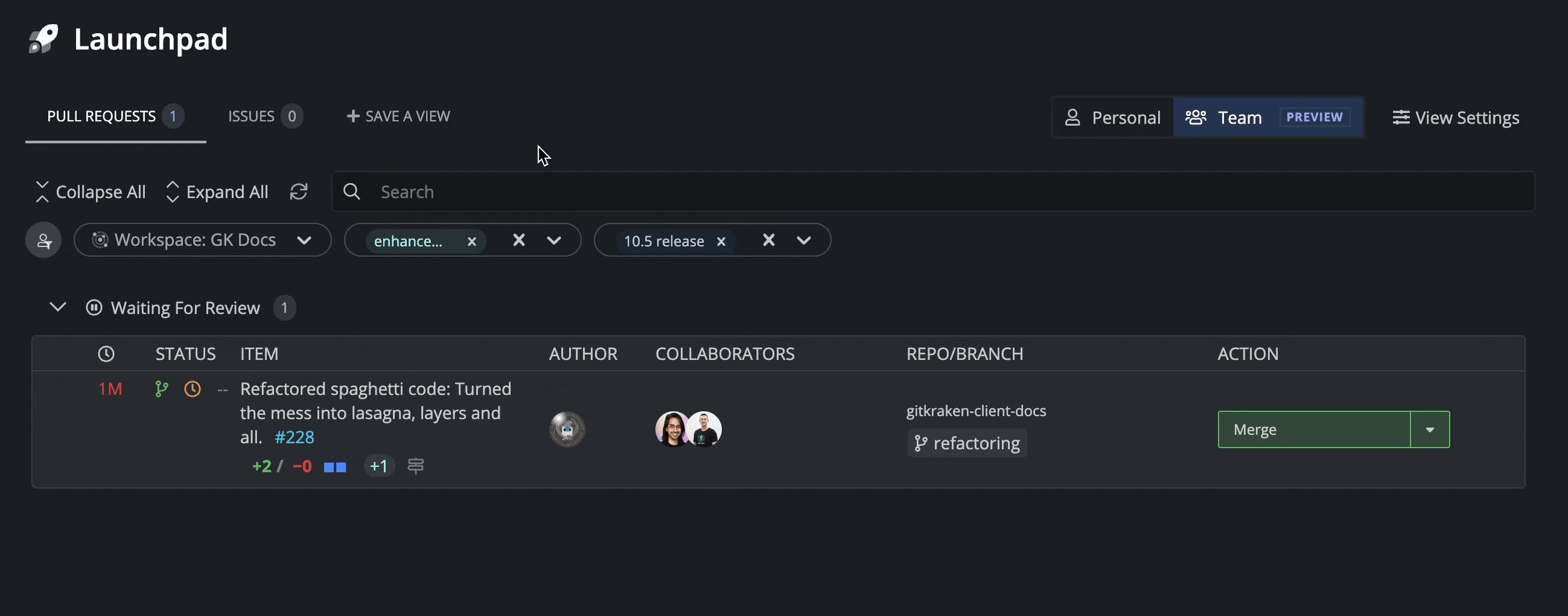The image size is (1568, 616).
Task: Toggle the mine-only user filter icon
Action: pyautogui.click(x=43, y=240)
